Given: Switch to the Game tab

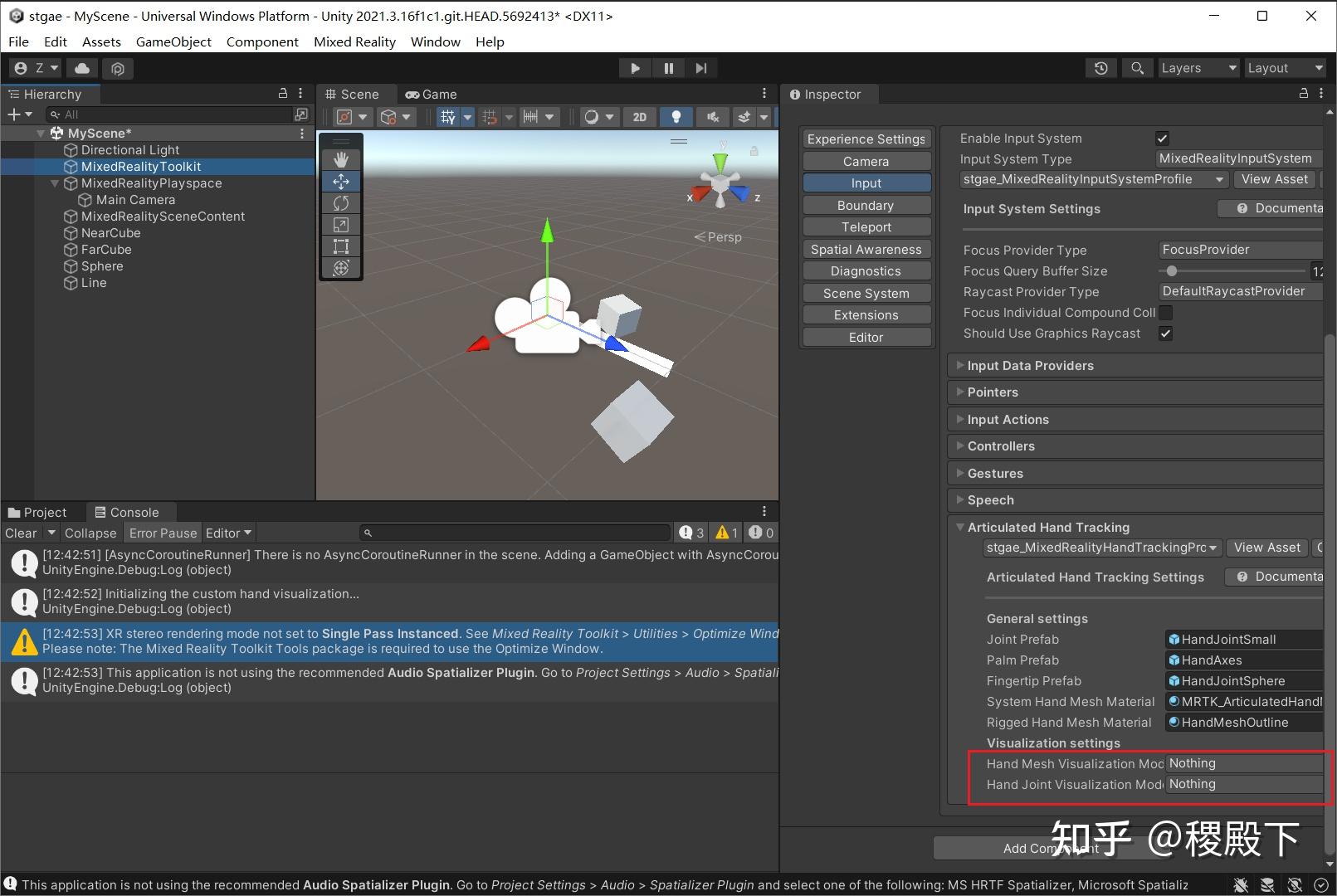Looking at the screenshot, I should 431,95.
